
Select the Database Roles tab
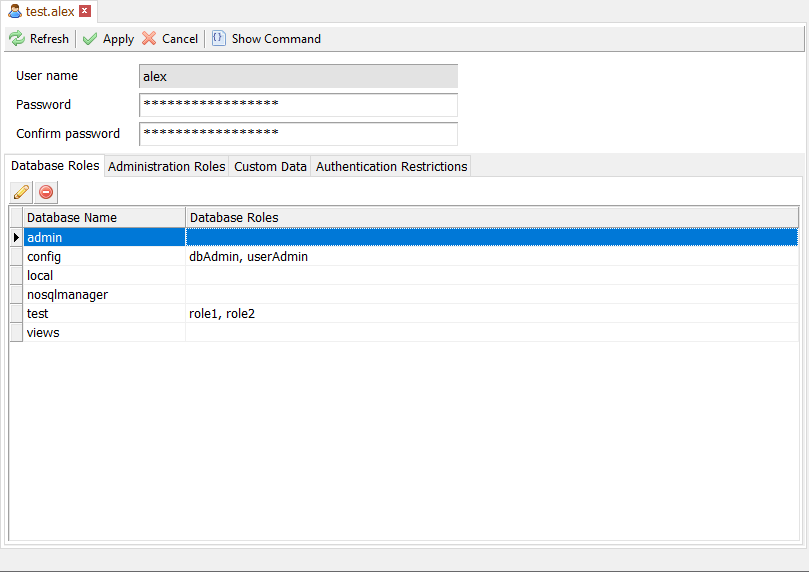[x=55, y=166]
